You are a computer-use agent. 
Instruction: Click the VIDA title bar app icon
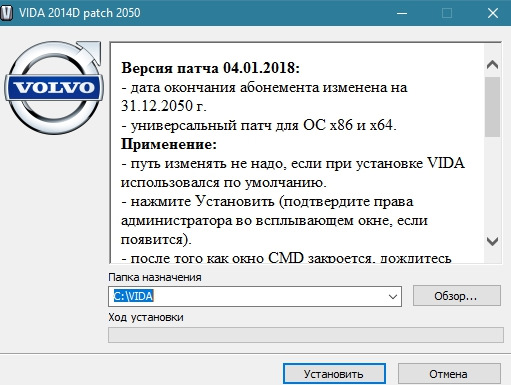[6, 13]
